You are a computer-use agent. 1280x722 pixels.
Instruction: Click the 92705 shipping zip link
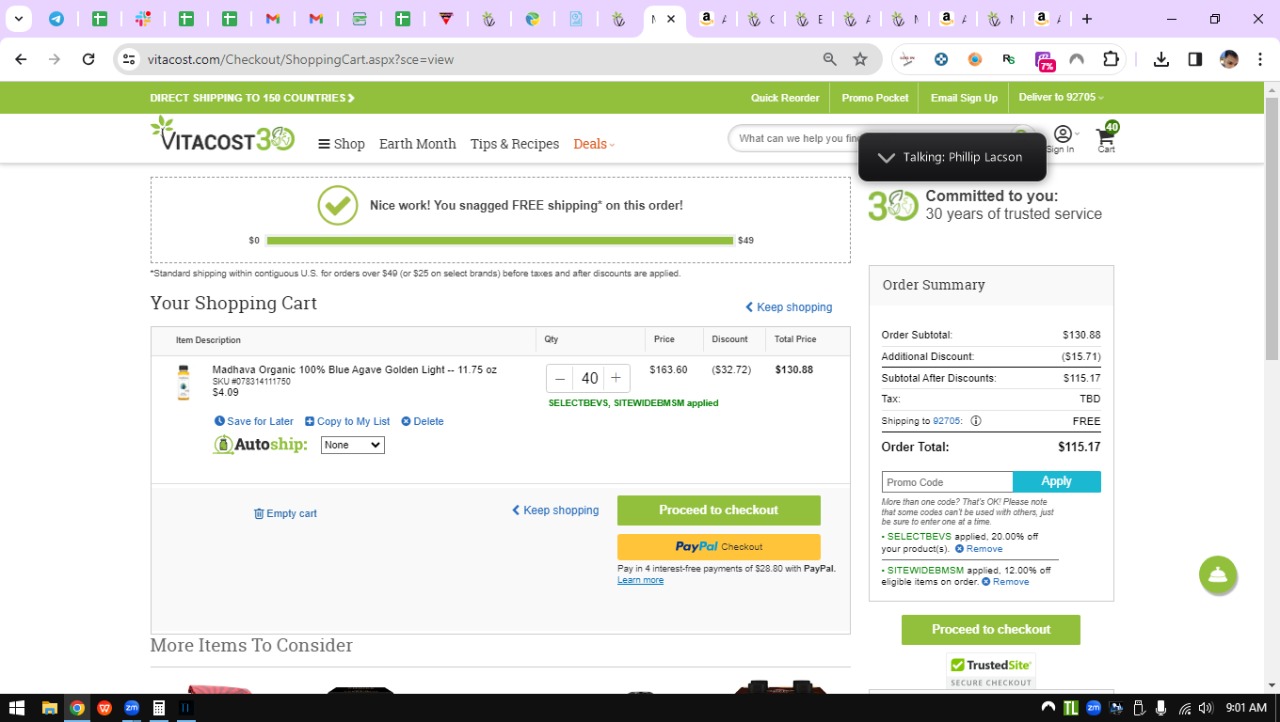(946, 421)
